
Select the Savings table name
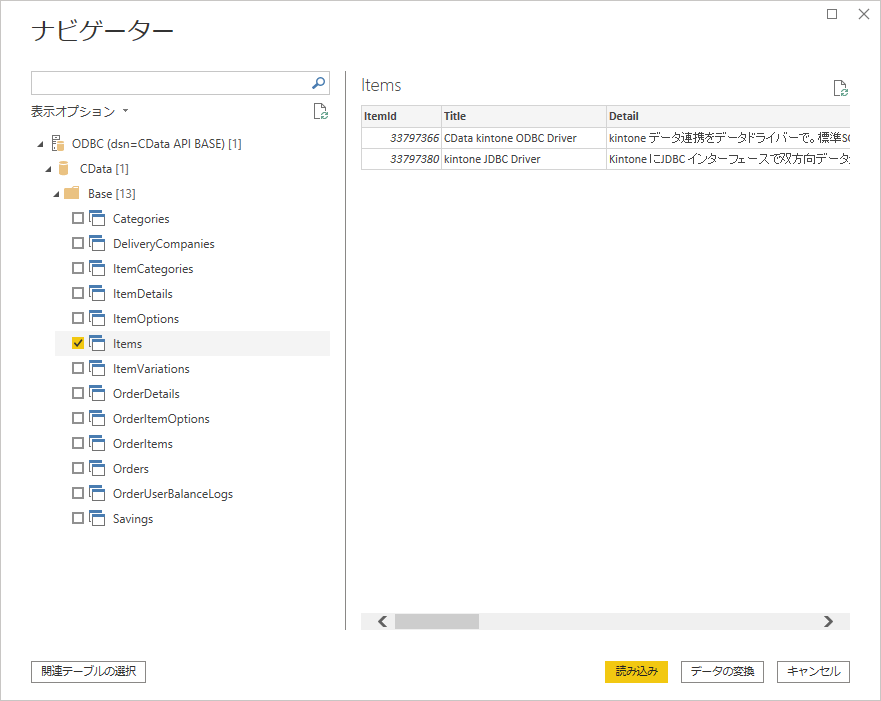click(133, 518)
